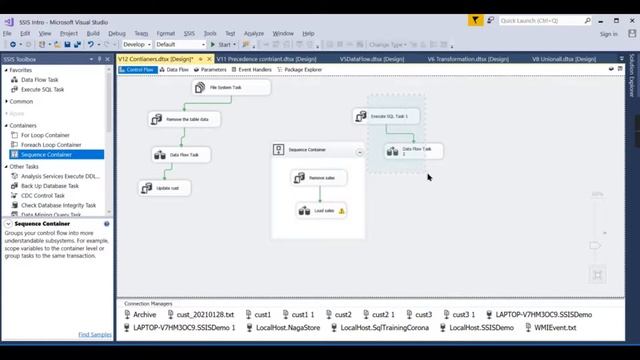The width and height of the screenshot is (640, 360).
Task: Click the Save toolbar icon
Action: [67, 44]
